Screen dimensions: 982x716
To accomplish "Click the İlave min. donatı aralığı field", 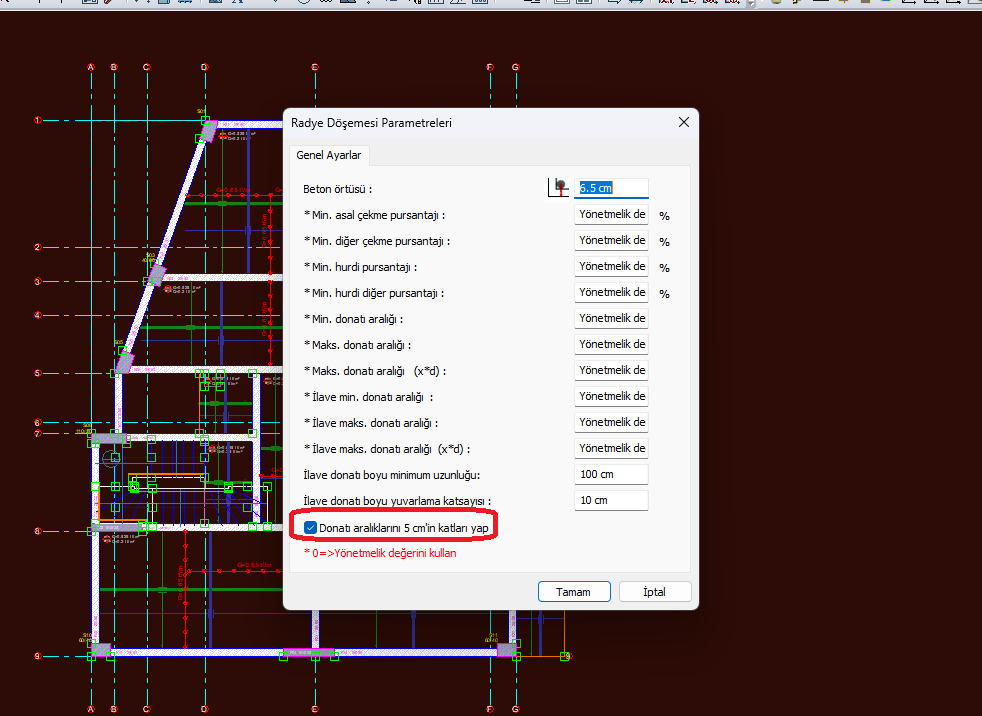I will point(611,396).
